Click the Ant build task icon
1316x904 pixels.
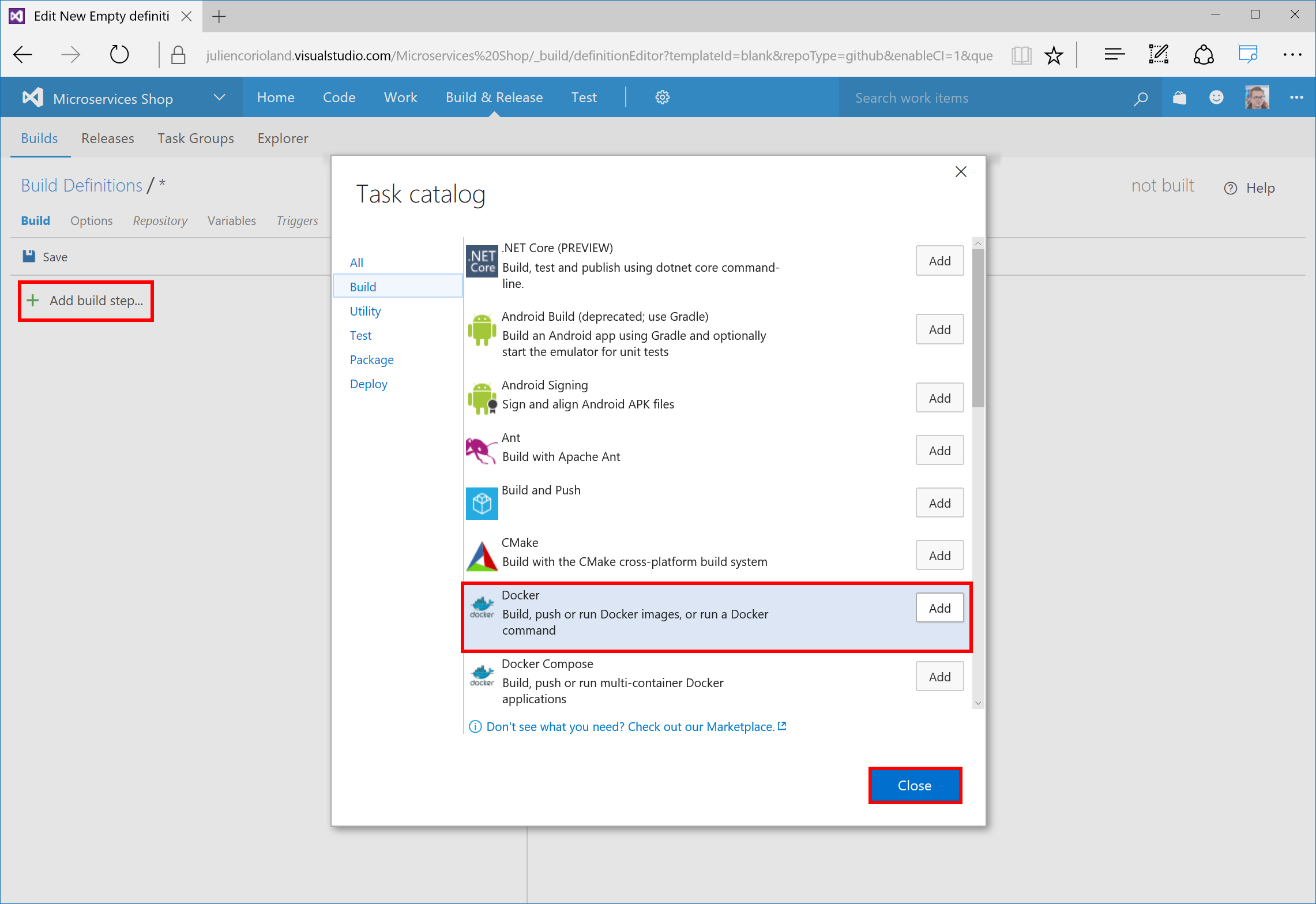pos(482,450)
